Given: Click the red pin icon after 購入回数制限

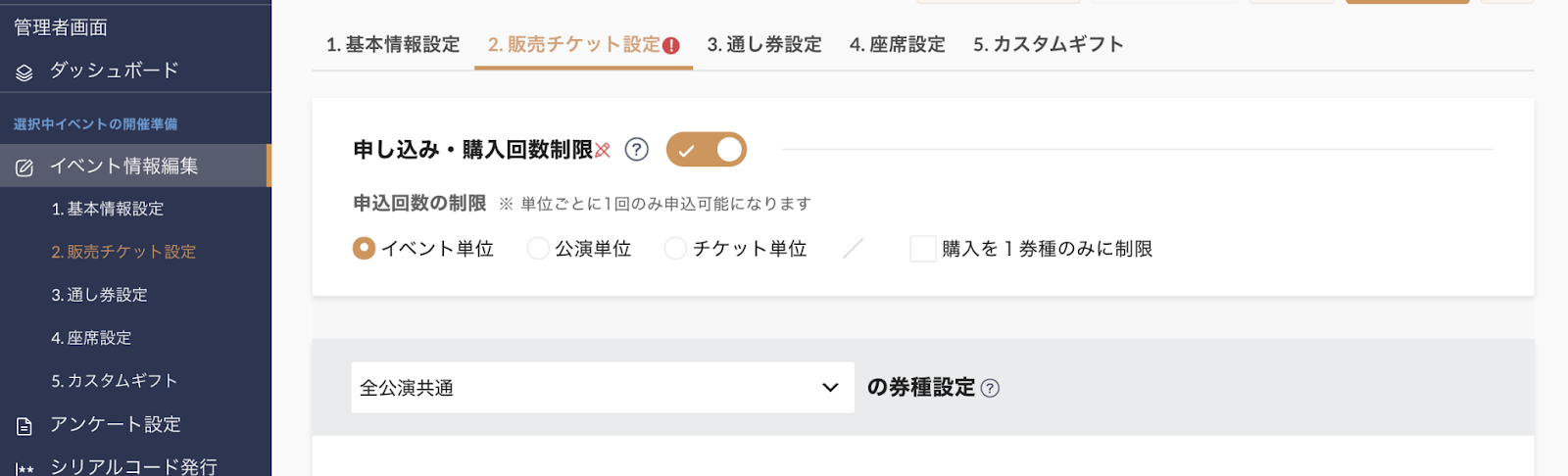Looking at the screenshot, I should pos(603,150).
